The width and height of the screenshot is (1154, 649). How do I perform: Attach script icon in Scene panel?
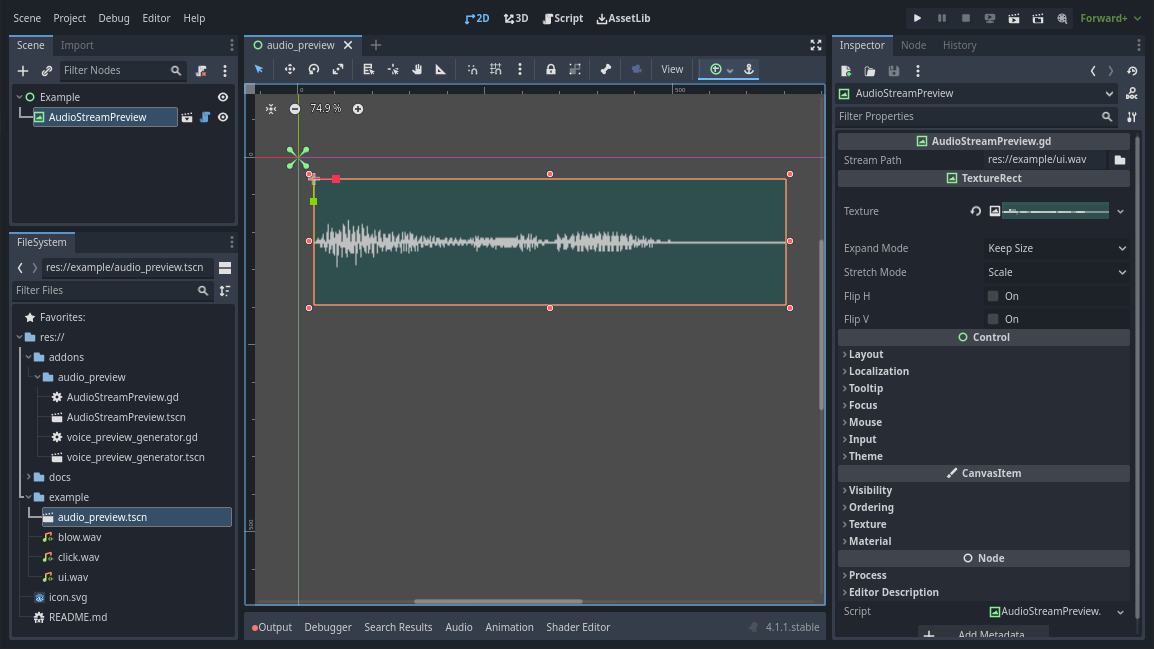pyautogui.click(x=201, y=71)
